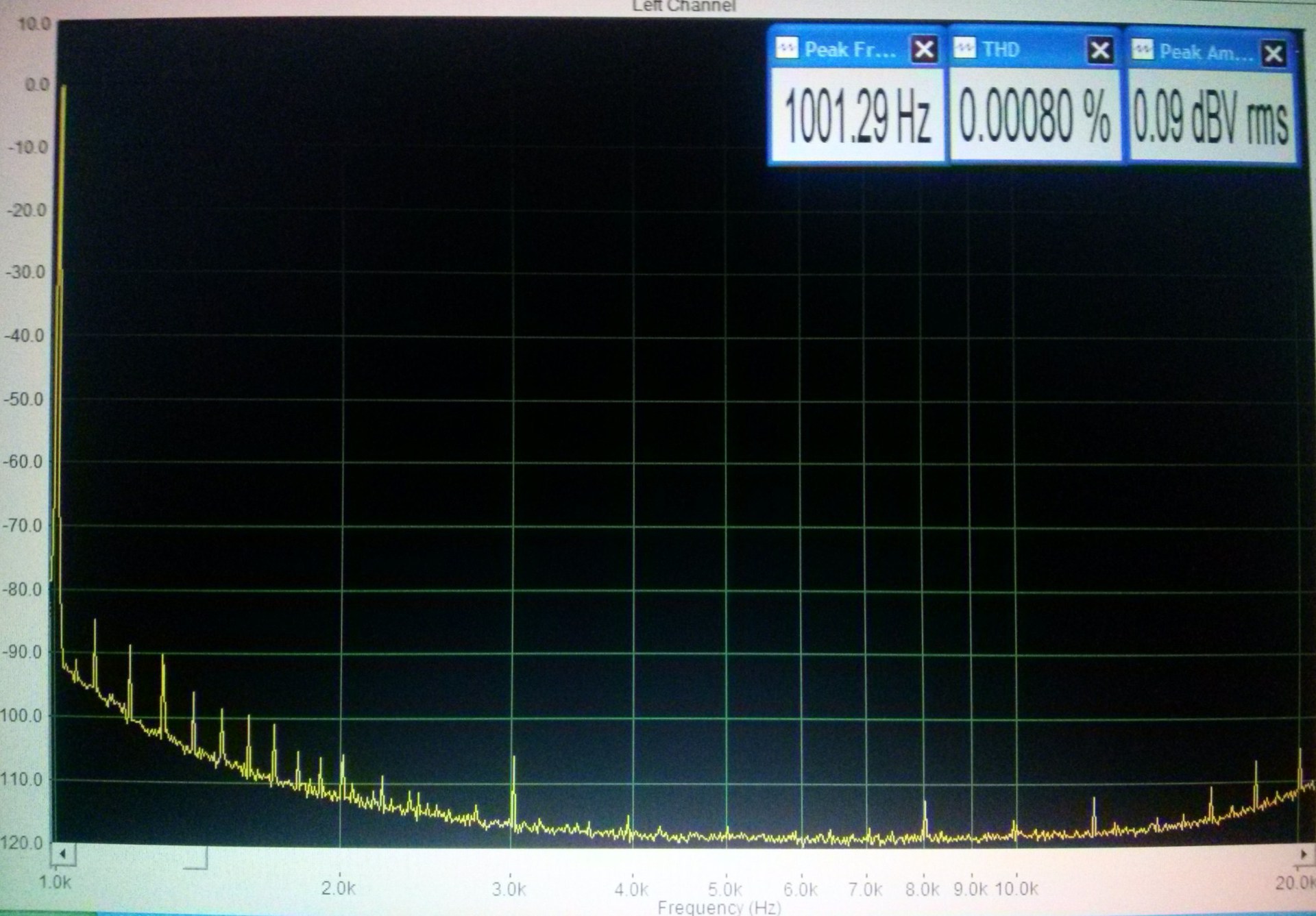This screenshot has width=1316, height=916.
Task: Click the 0.00080 % THD readout value
Action: [1034, 116]
